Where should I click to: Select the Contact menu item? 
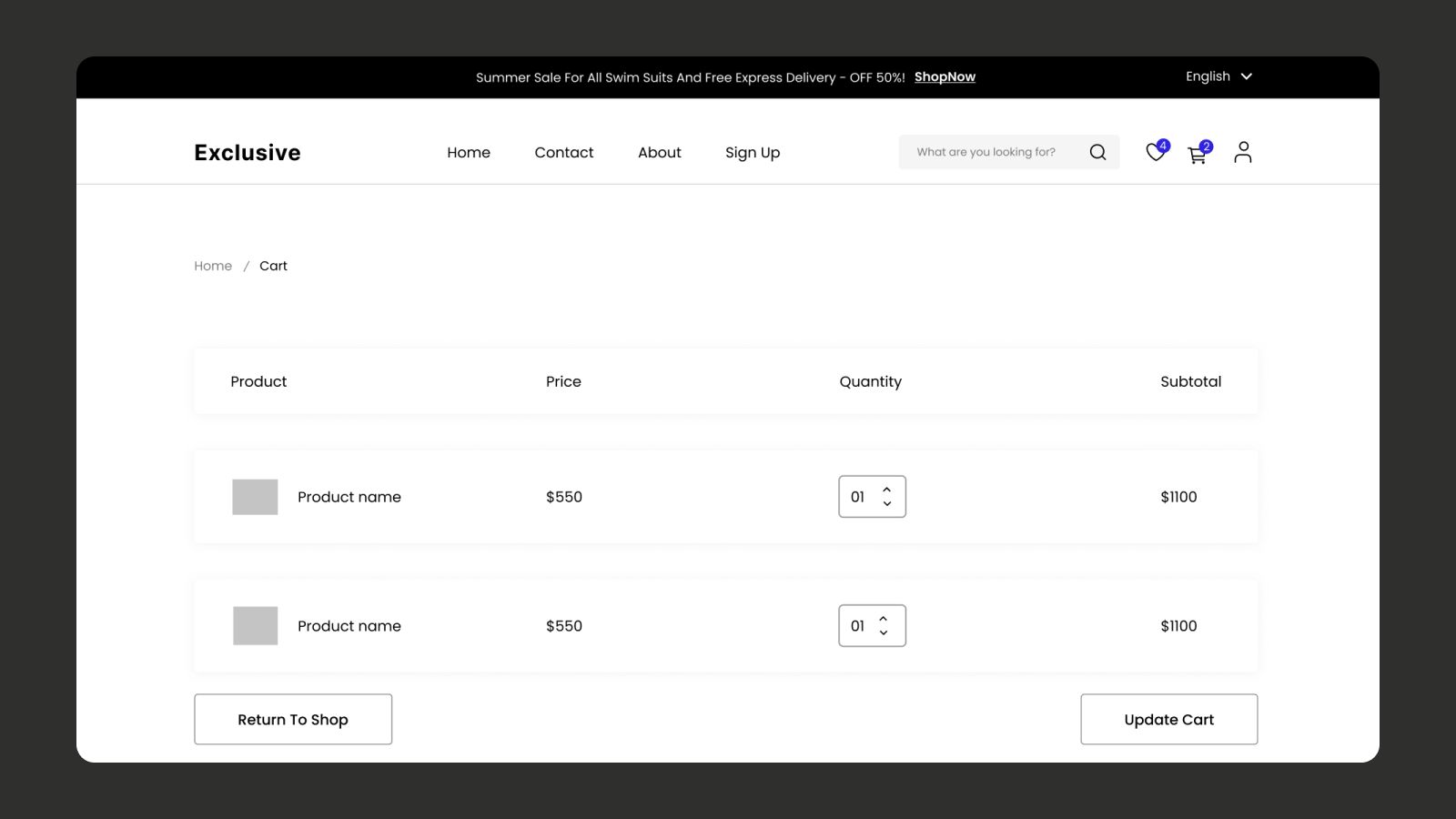point(563,152)
